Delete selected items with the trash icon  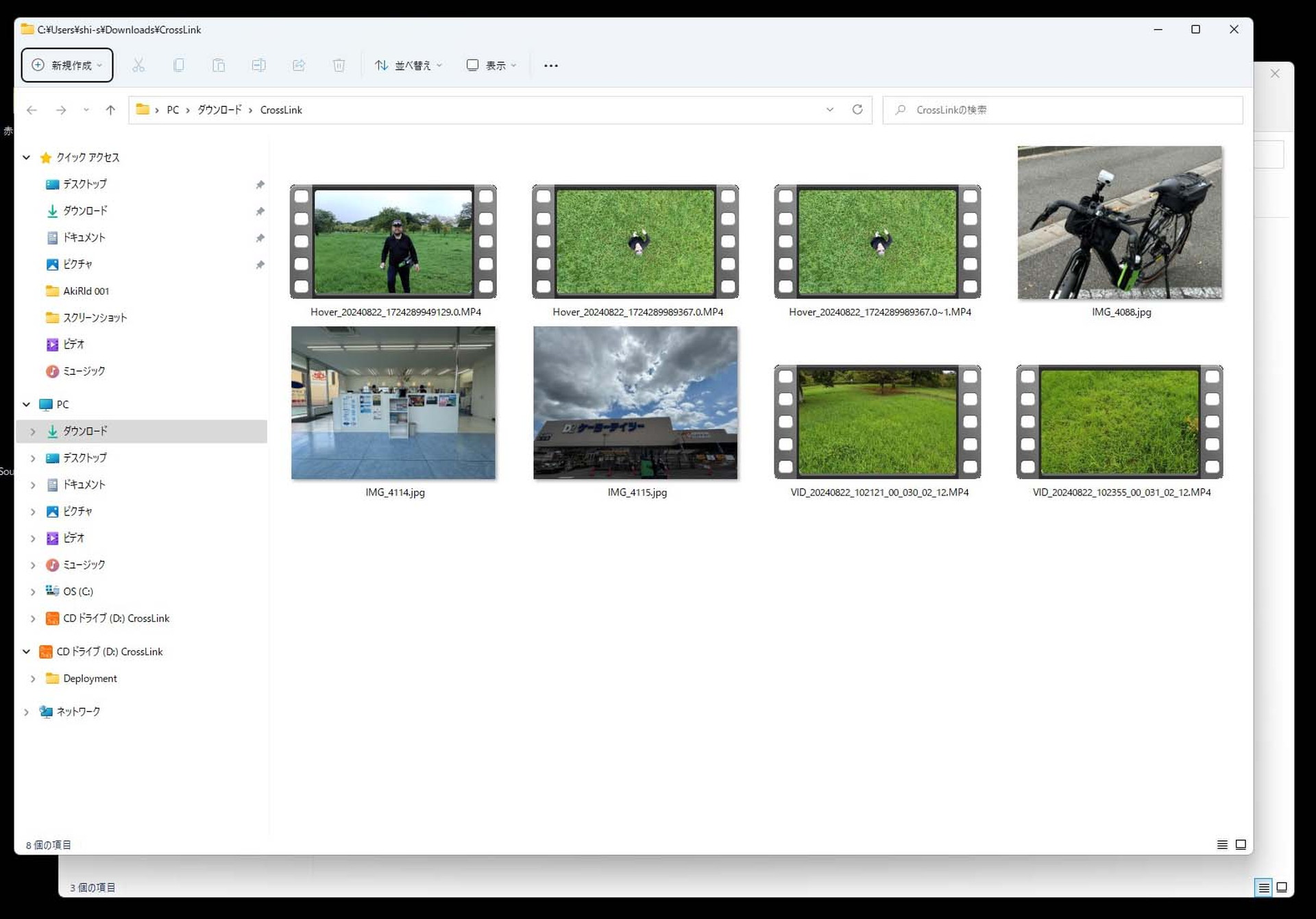click(339, 65)
